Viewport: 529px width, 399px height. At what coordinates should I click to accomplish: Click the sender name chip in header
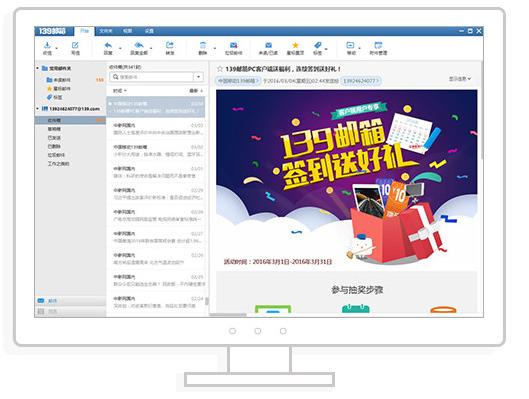click(238, 81)
